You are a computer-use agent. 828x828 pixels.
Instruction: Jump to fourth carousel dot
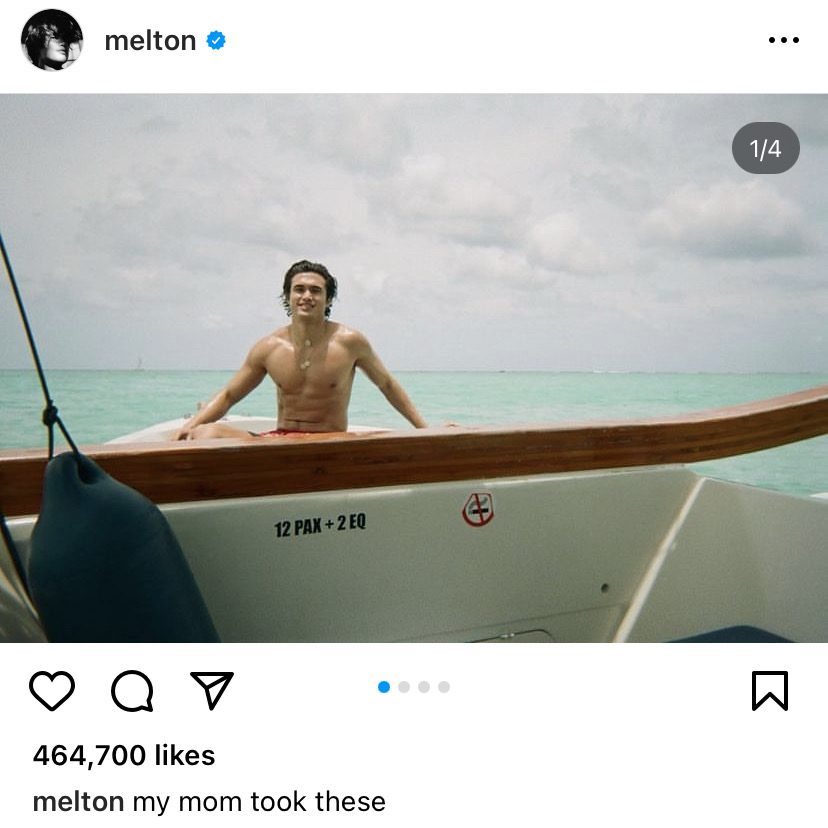(444, 686)
